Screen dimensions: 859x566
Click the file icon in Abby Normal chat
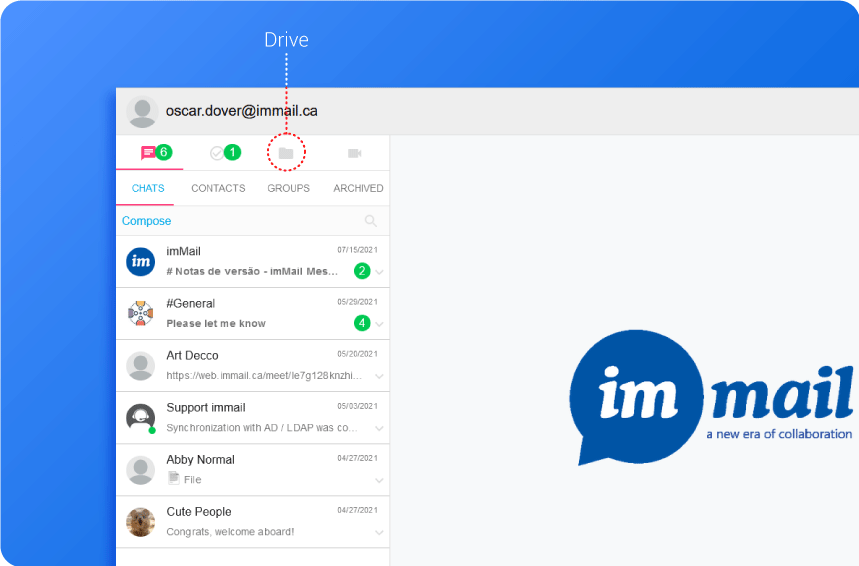click(174, 478)
